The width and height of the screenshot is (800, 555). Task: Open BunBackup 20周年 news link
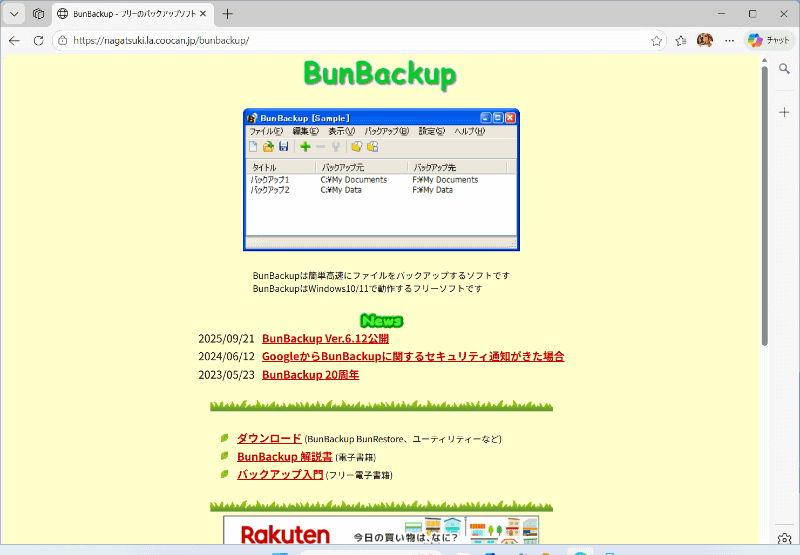pos(311,375)
